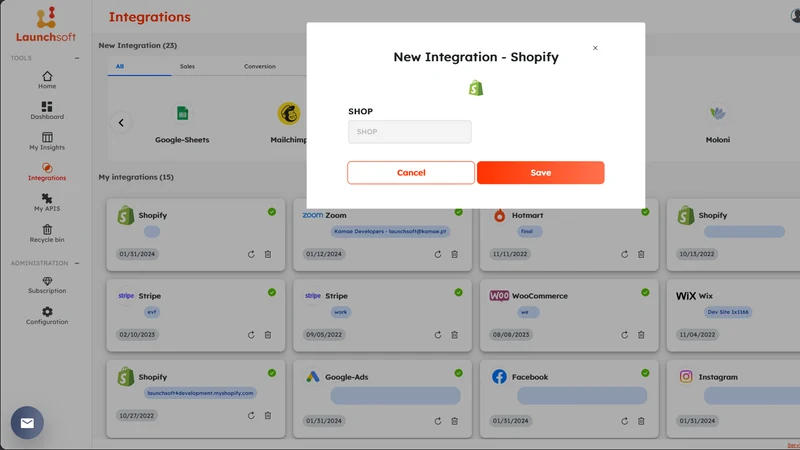Click the Cancel button
Viewport: 800px width, 450px height.
coord(411,172)
